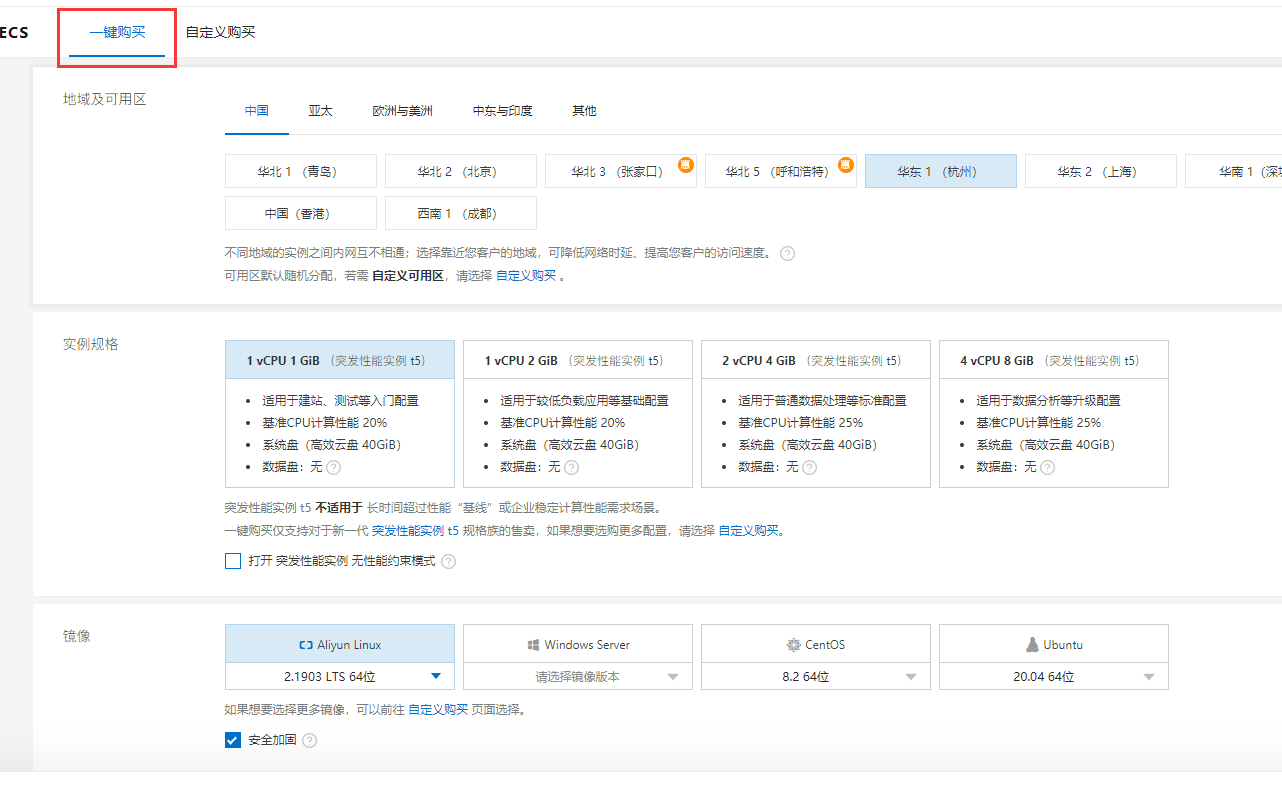Screen dimensions: 1282x805
Task: Open Ubuntu version dropdown 20.04 64位
Action: tap(1054, 677)
